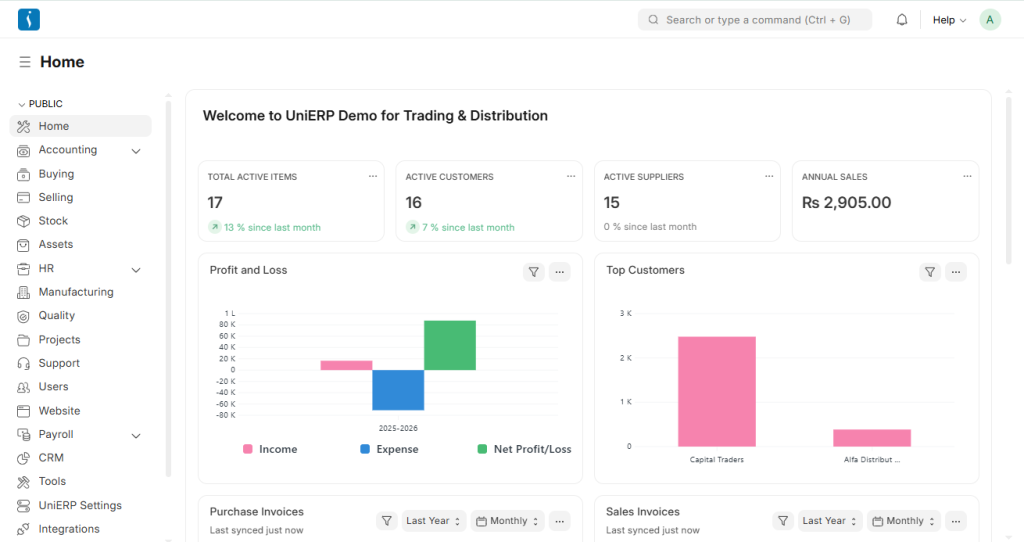
Task: Click the Users people icon
Action: coord(24,387)
